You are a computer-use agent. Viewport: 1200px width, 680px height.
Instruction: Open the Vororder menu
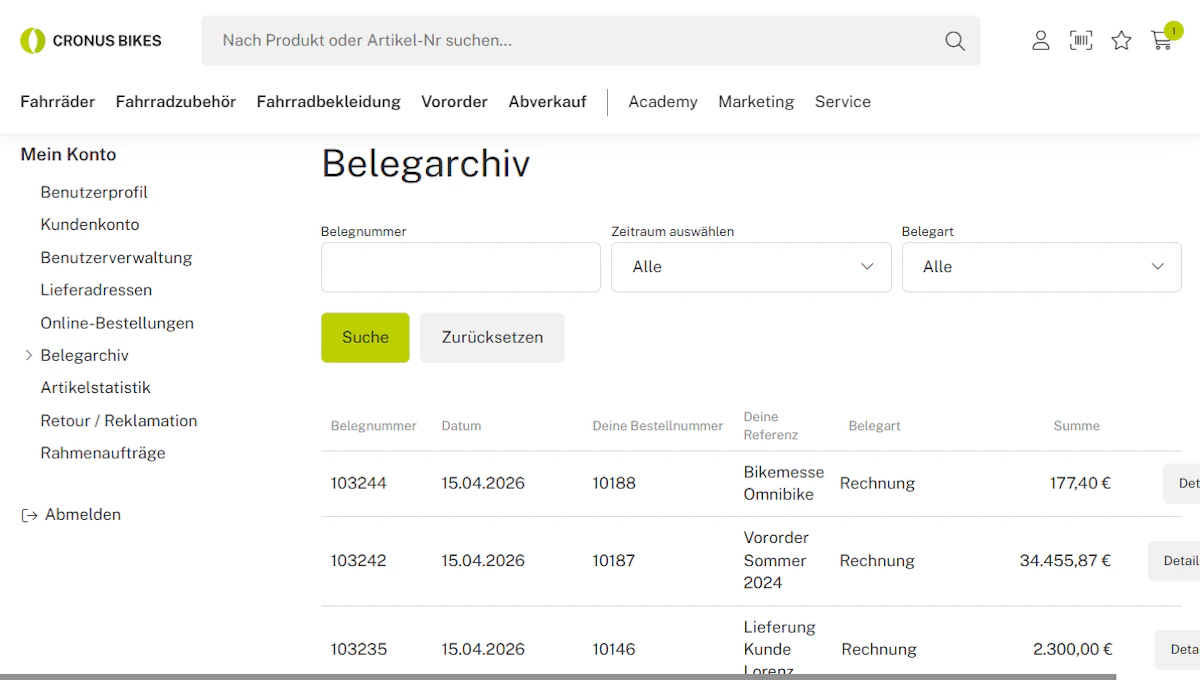pos(455,102)
